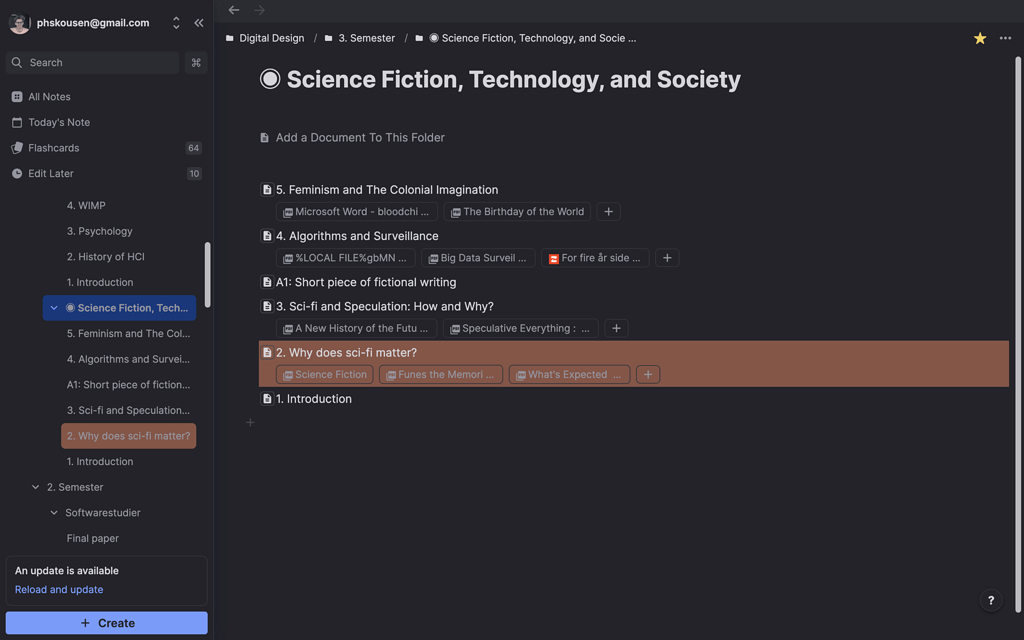Collapse the '2. Semester' section

[37, 487]
